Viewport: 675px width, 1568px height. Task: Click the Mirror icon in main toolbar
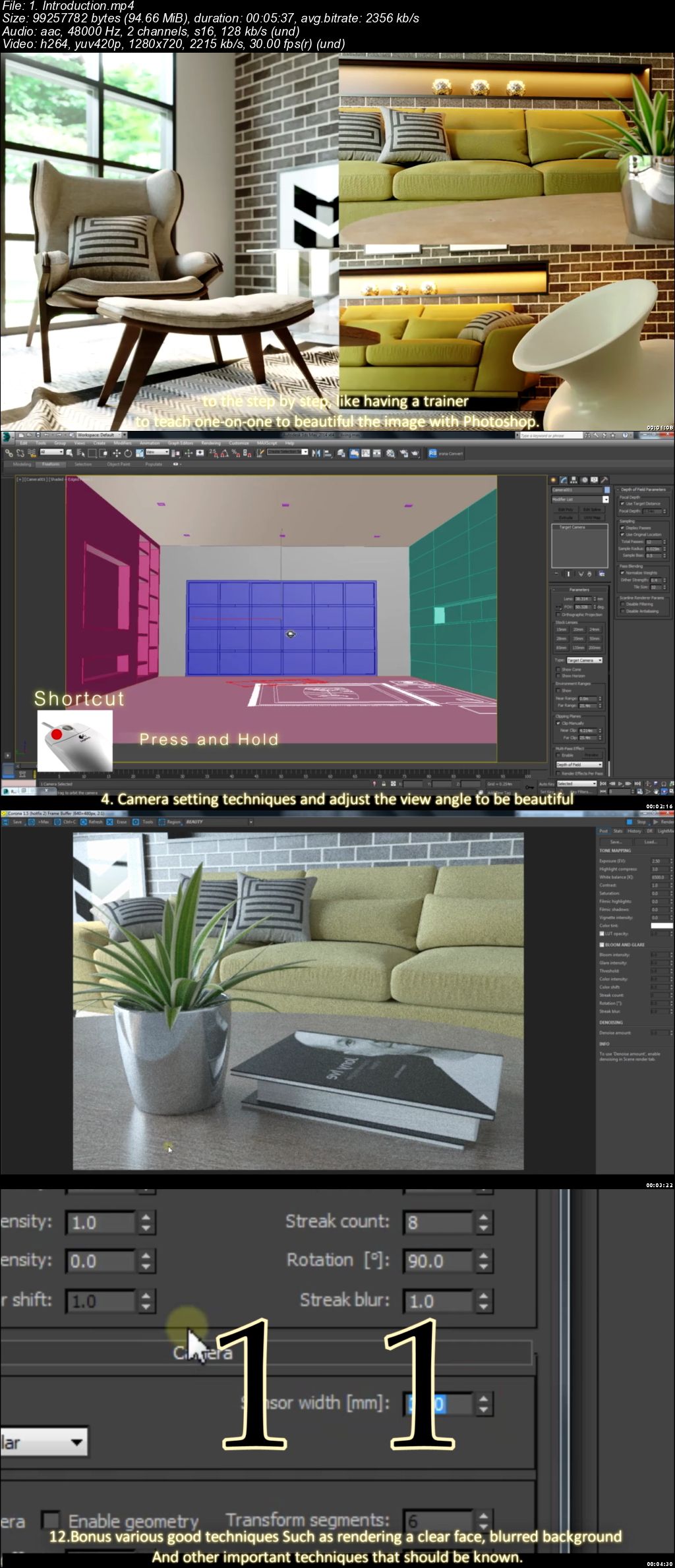(x=316, y=453)
